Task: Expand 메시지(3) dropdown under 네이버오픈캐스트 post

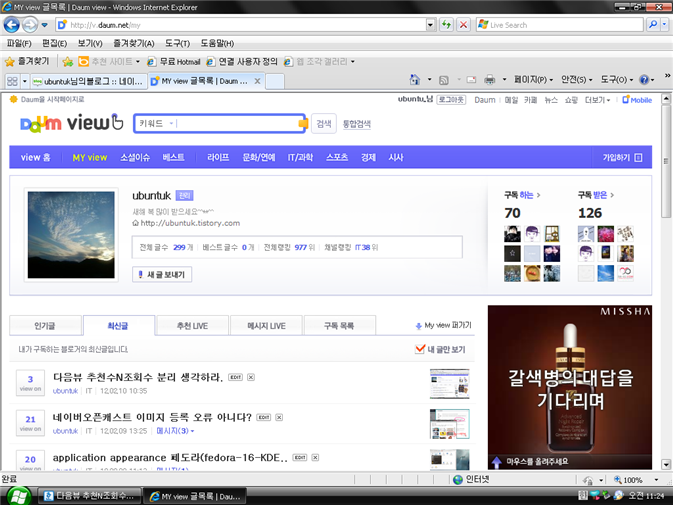Action: coord(175,431)
